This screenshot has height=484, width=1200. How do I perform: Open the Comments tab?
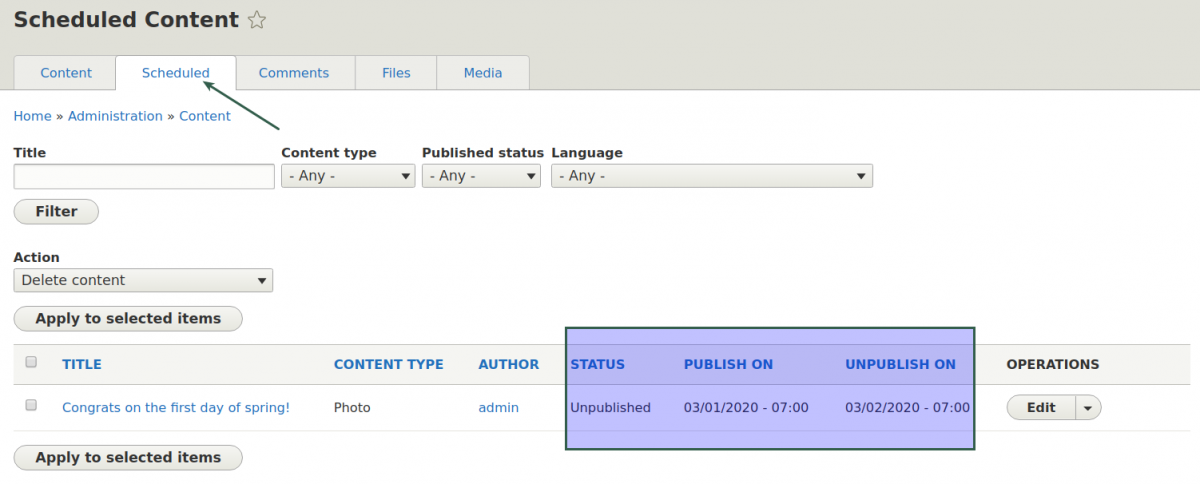[294, 73]
